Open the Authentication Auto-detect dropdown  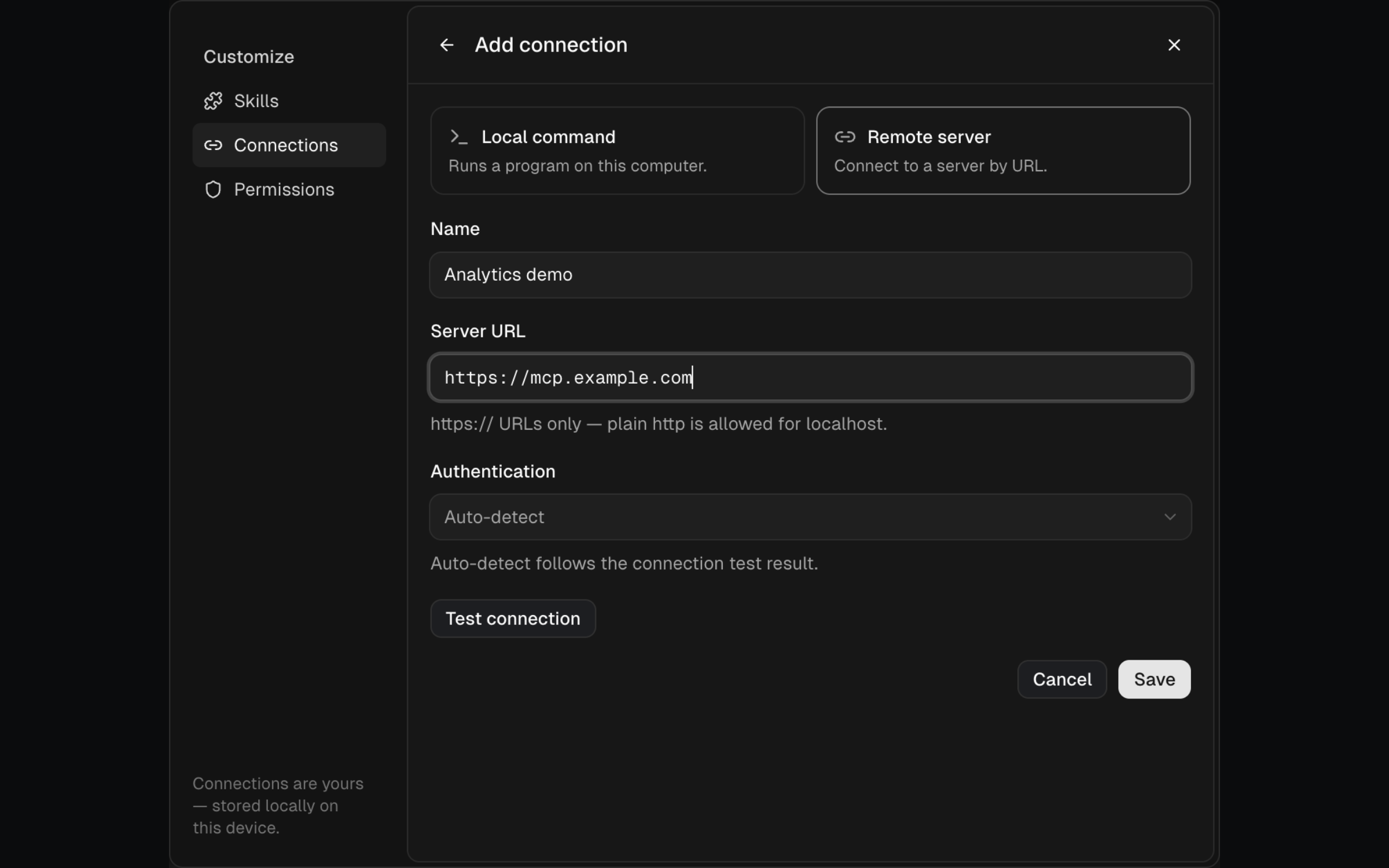pos(810,517)
